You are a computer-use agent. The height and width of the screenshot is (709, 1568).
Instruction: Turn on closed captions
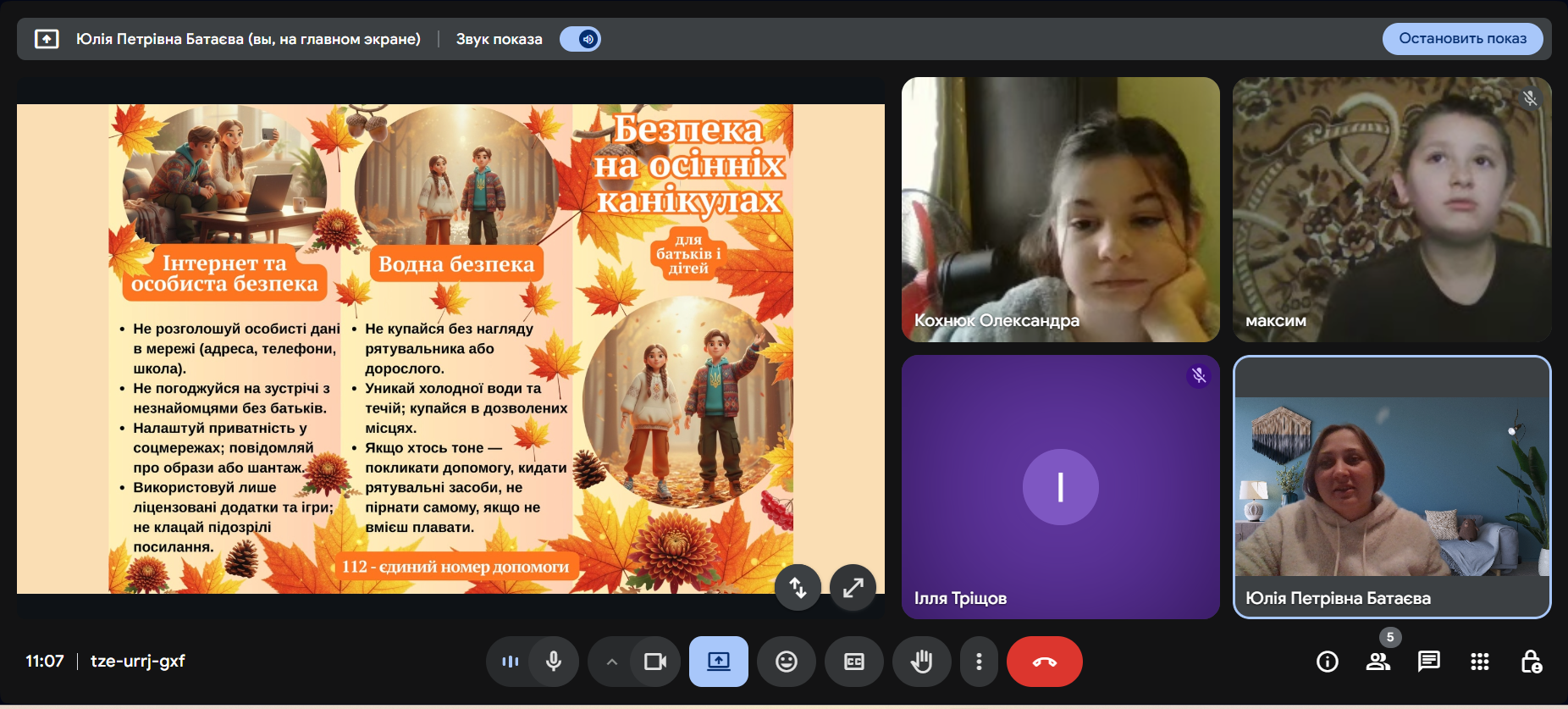point(854,662)
